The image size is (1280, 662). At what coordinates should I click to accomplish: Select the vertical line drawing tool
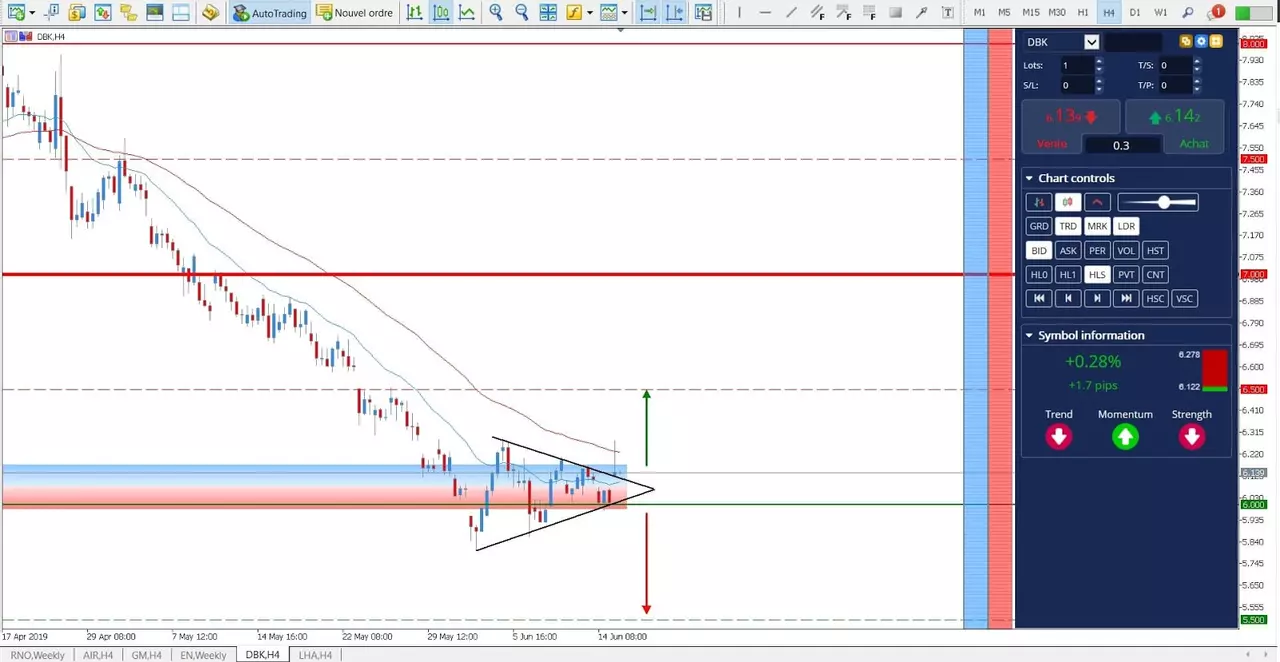[x=739, y=13]
